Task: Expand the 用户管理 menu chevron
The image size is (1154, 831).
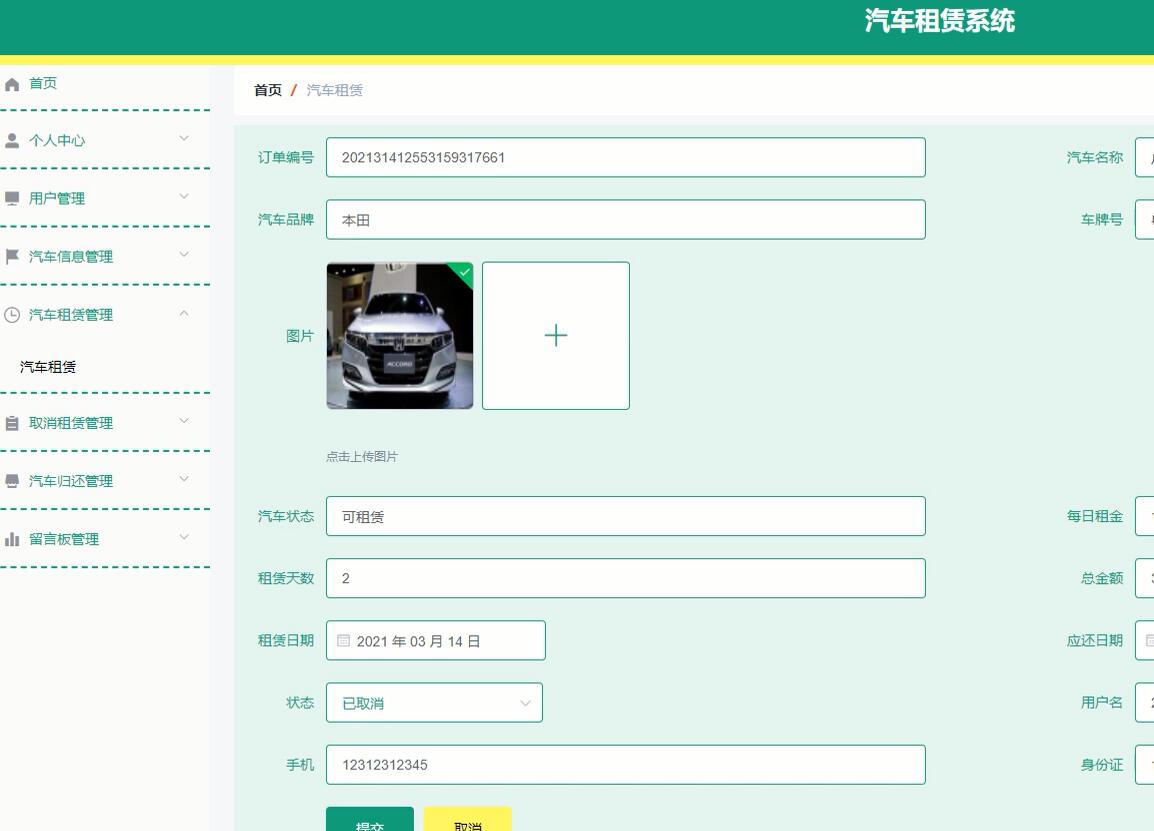Action: pyautogui.click(x=184, y=197)
